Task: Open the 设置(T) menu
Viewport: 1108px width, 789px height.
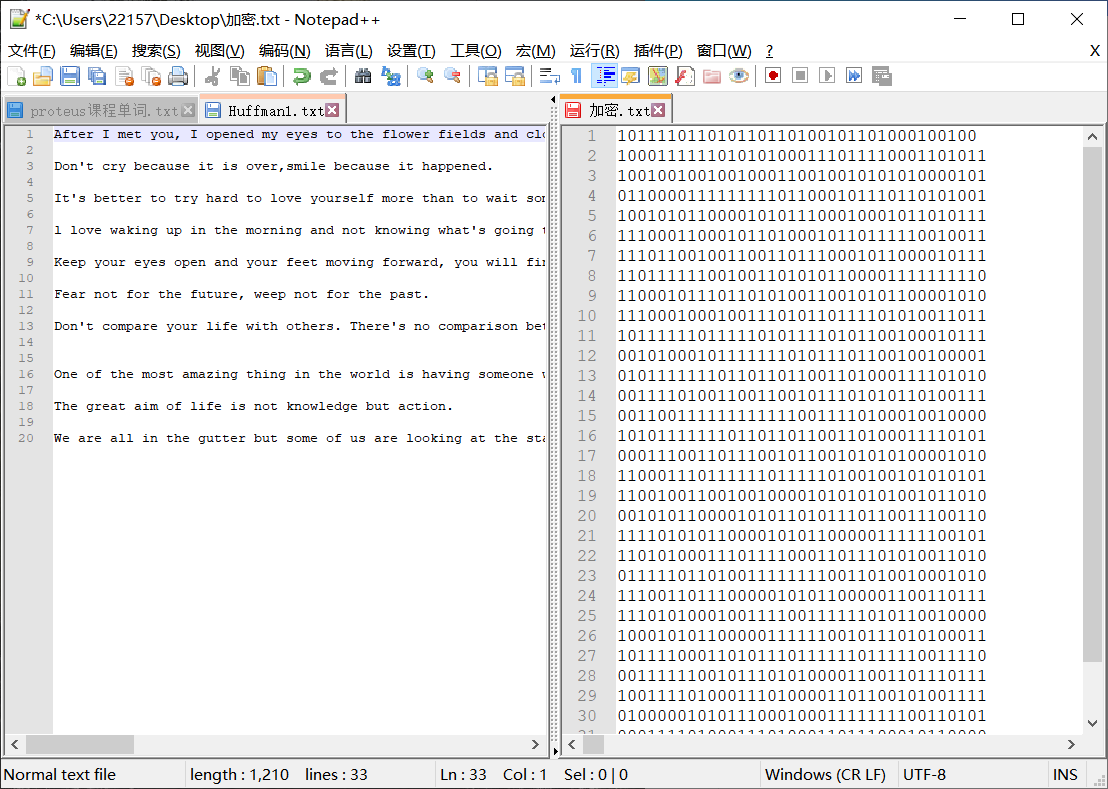Action: (411, 51)
